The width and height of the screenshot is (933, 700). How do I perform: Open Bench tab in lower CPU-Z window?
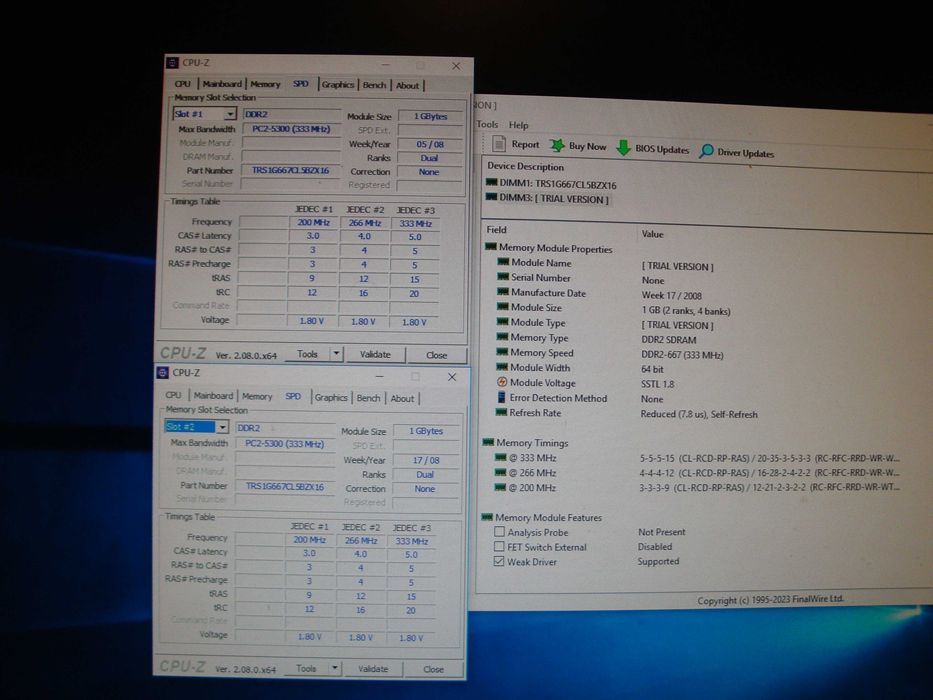[368, 398]
